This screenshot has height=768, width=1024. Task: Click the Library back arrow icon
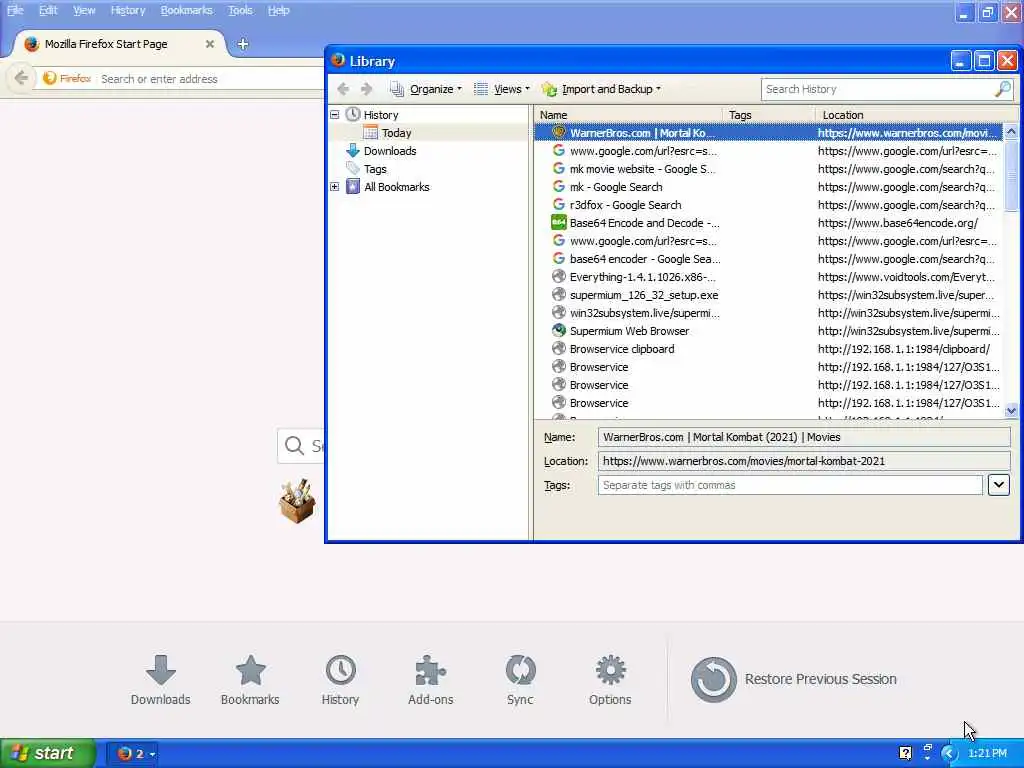click(x=343, y=89)
